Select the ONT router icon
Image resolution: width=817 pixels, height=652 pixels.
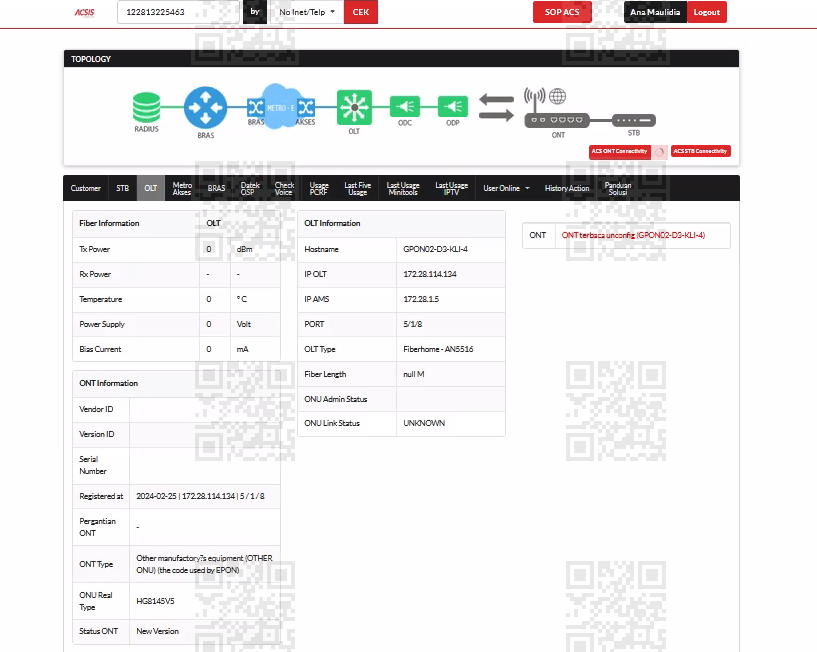click(557, 120)
